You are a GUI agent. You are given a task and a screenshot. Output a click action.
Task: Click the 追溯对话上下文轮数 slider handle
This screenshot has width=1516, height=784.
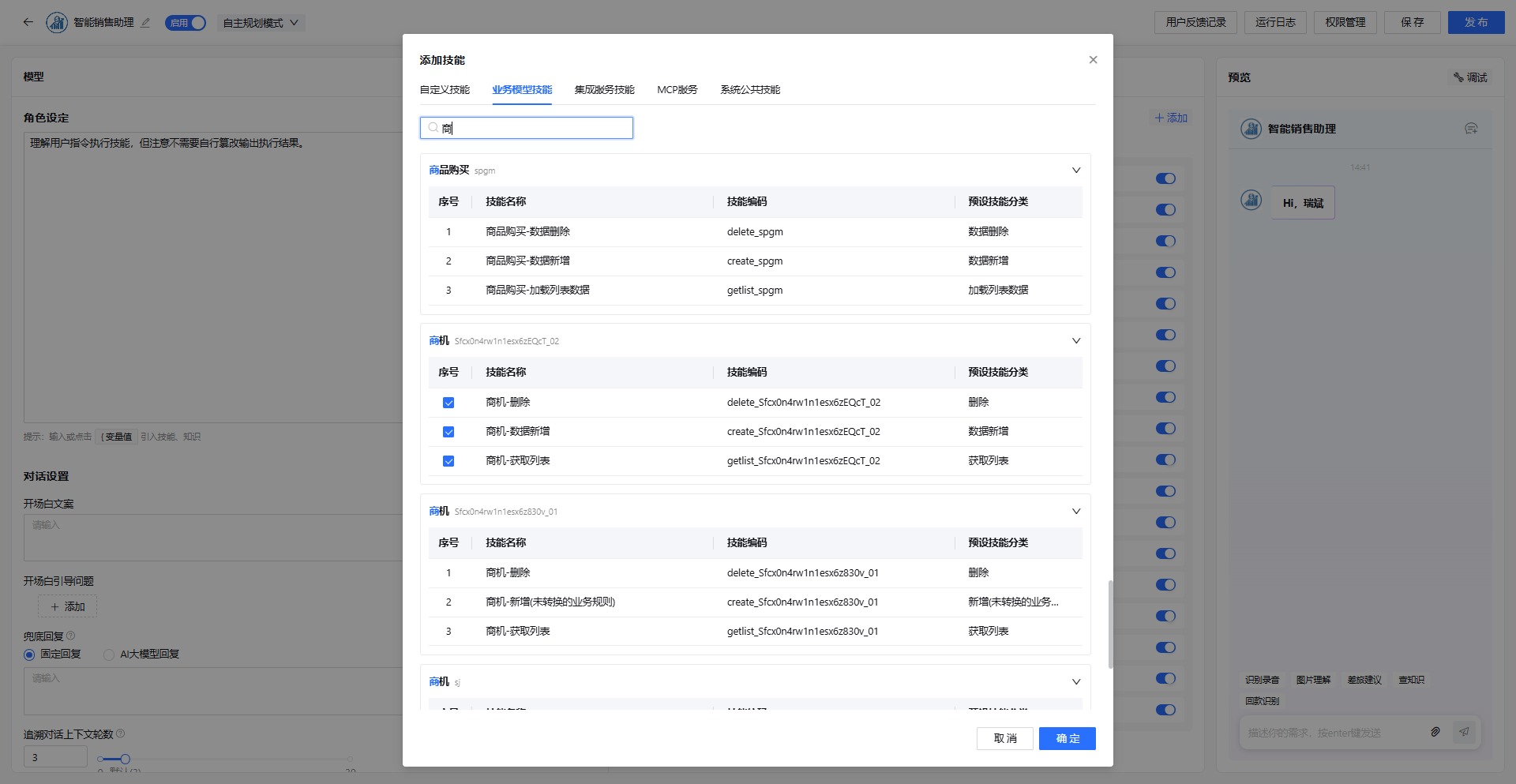click(125, 759)
